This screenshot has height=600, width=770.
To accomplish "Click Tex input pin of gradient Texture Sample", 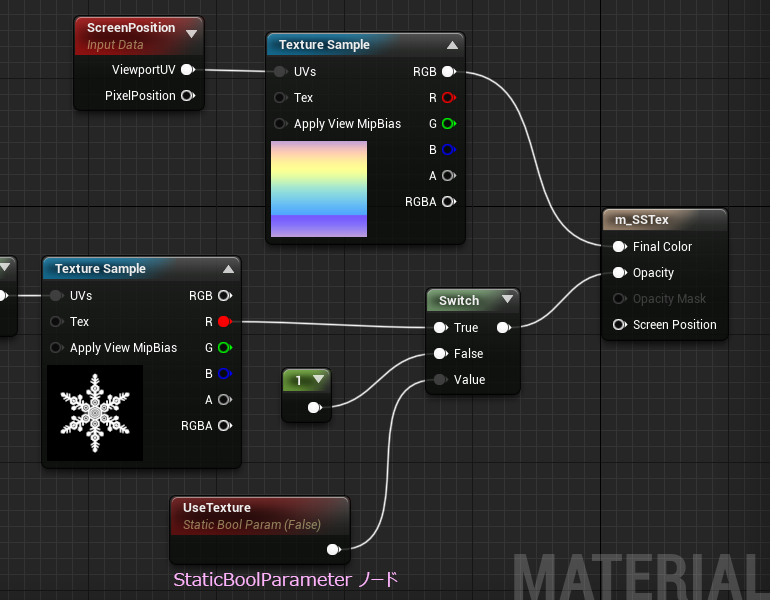I will click(280, 98).
